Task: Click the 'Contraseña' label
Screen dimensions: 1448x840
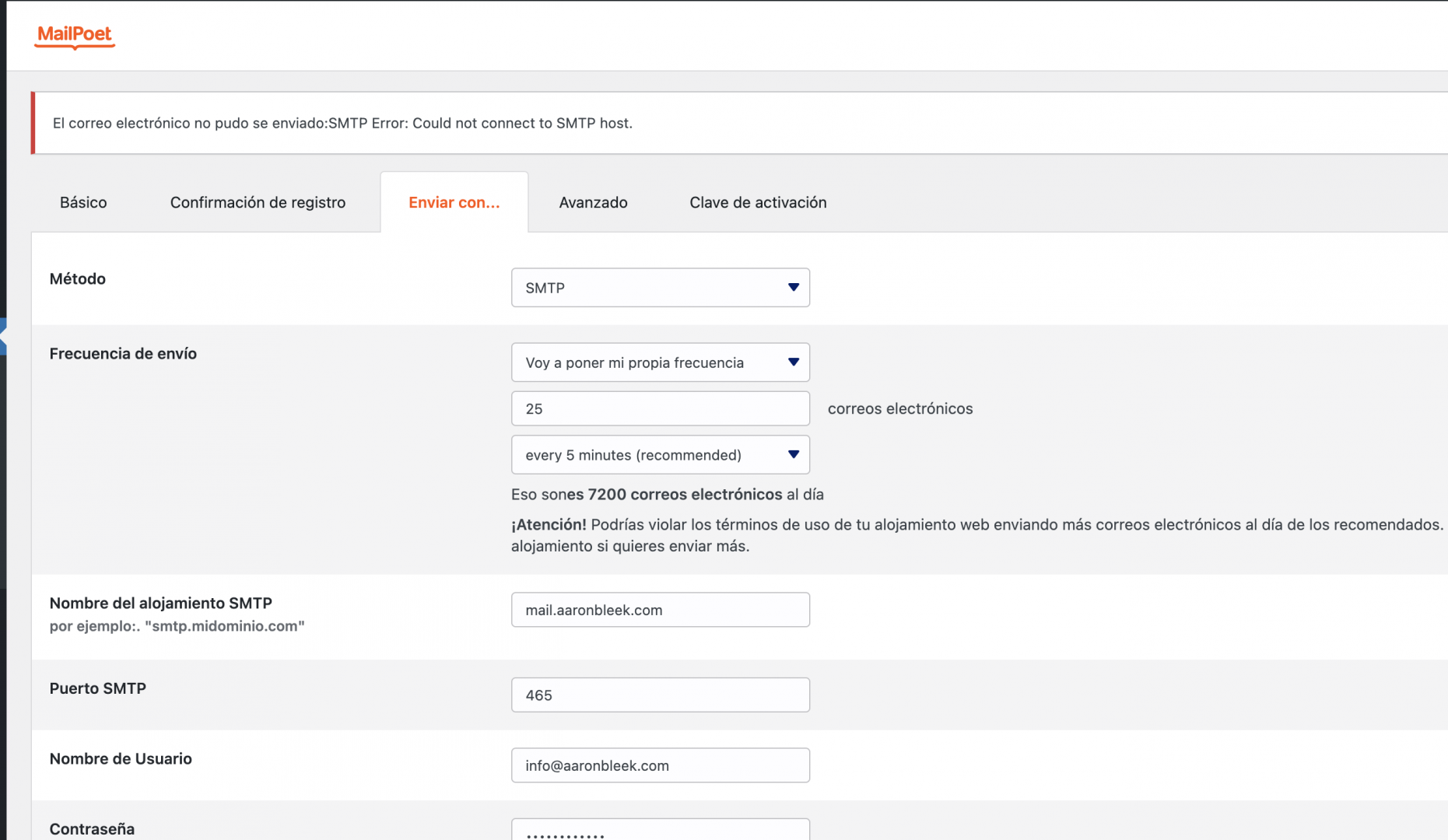Action: coord(92,829)
